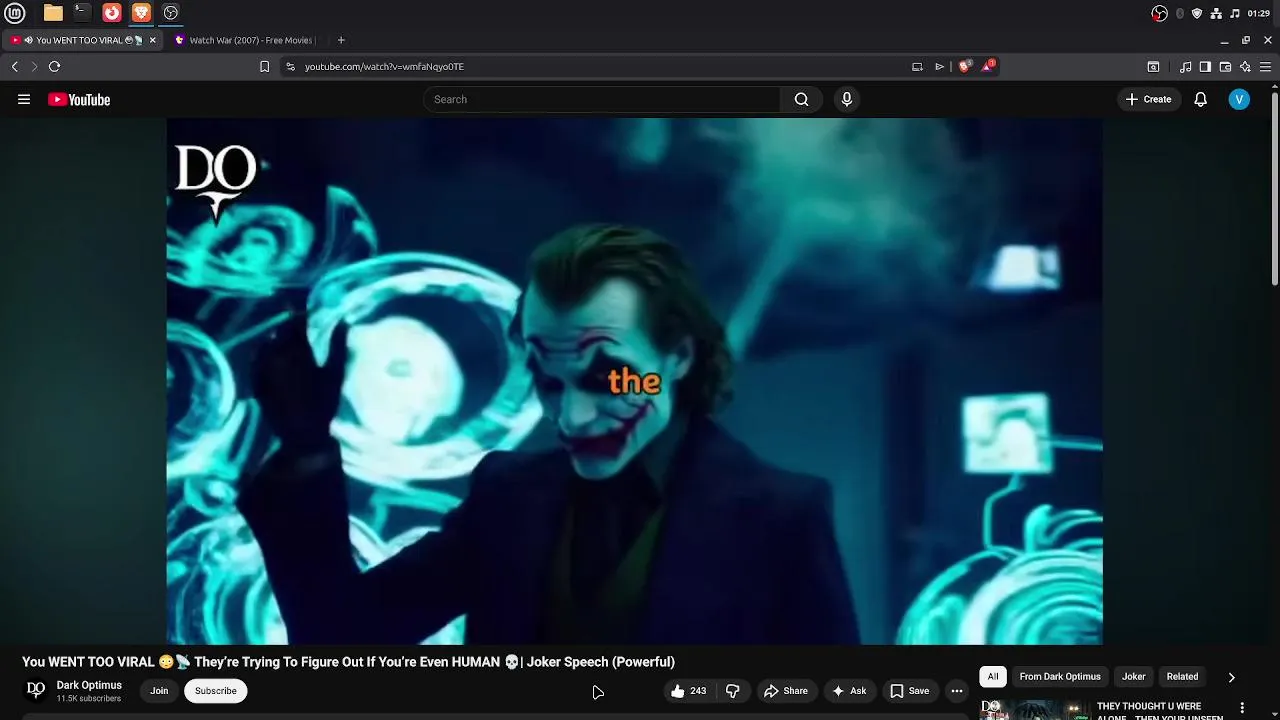Go forward in browser history

pos(34,66)
